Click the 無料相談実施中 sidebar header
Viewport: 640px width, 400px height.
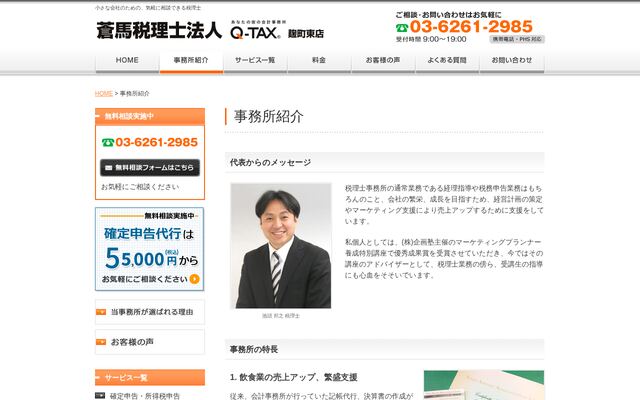(150, 116)
